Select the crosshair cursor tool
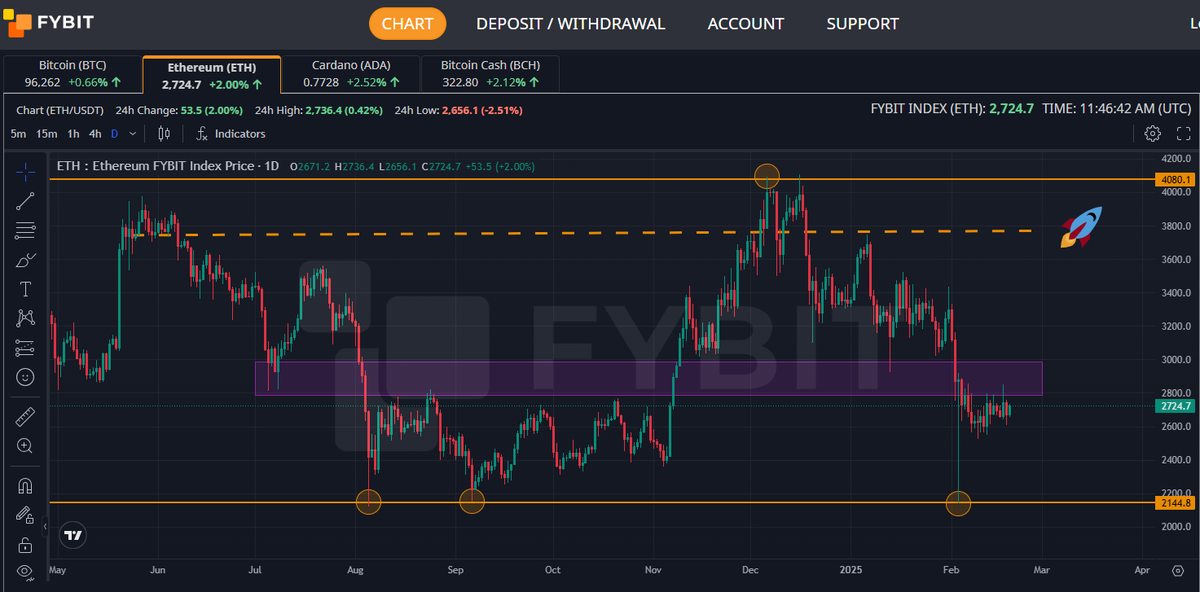1200x592 pixels. click(25, 172)
